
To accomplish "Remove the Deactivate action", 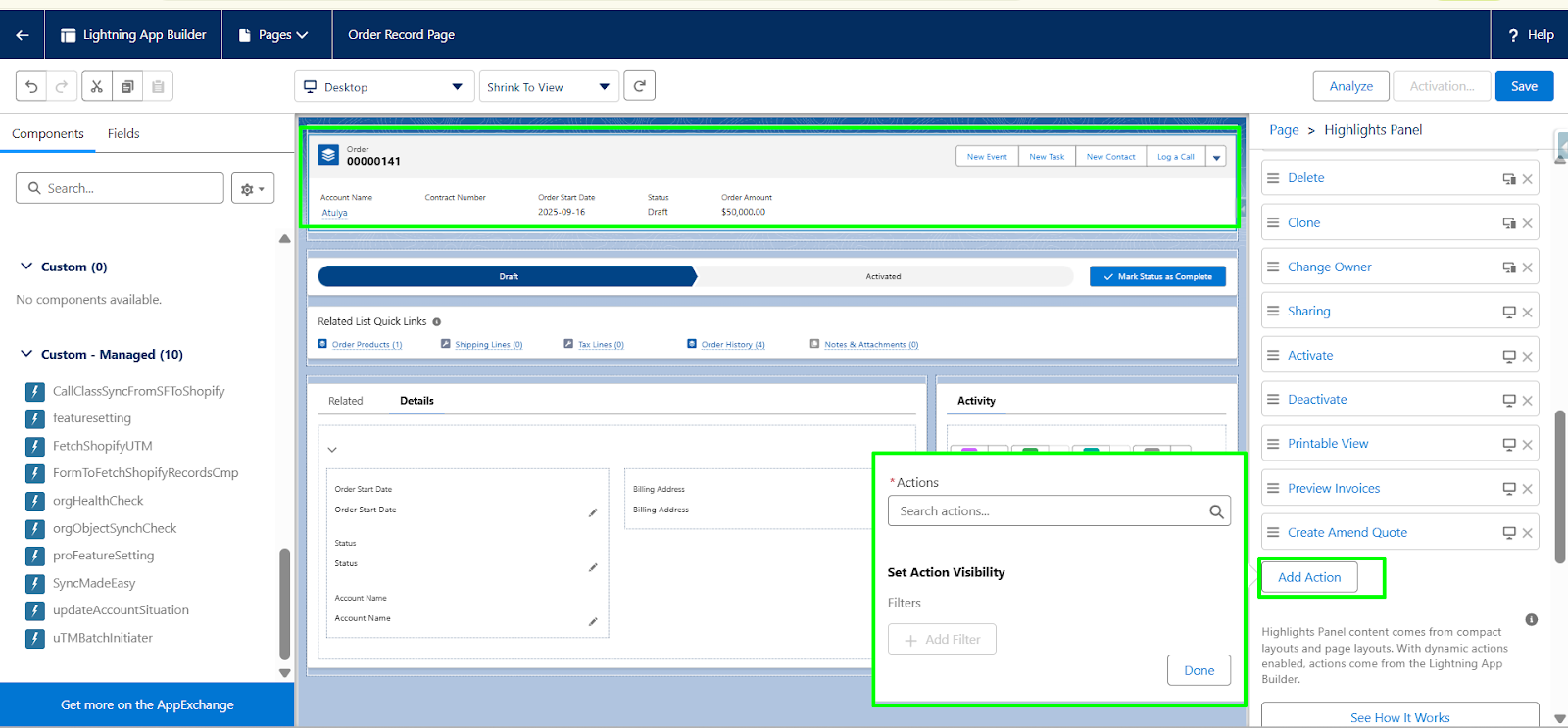I will point(1527,401).
